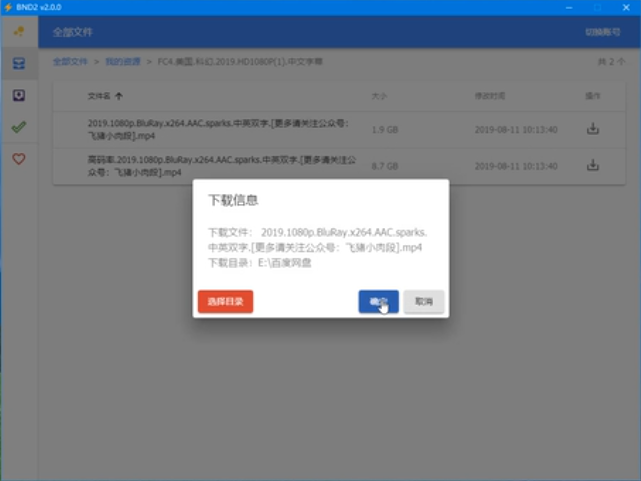This screenshot has height=481, width=641.
Task: Click the BND2 lightning app icon in title bar
Action: 8,7
